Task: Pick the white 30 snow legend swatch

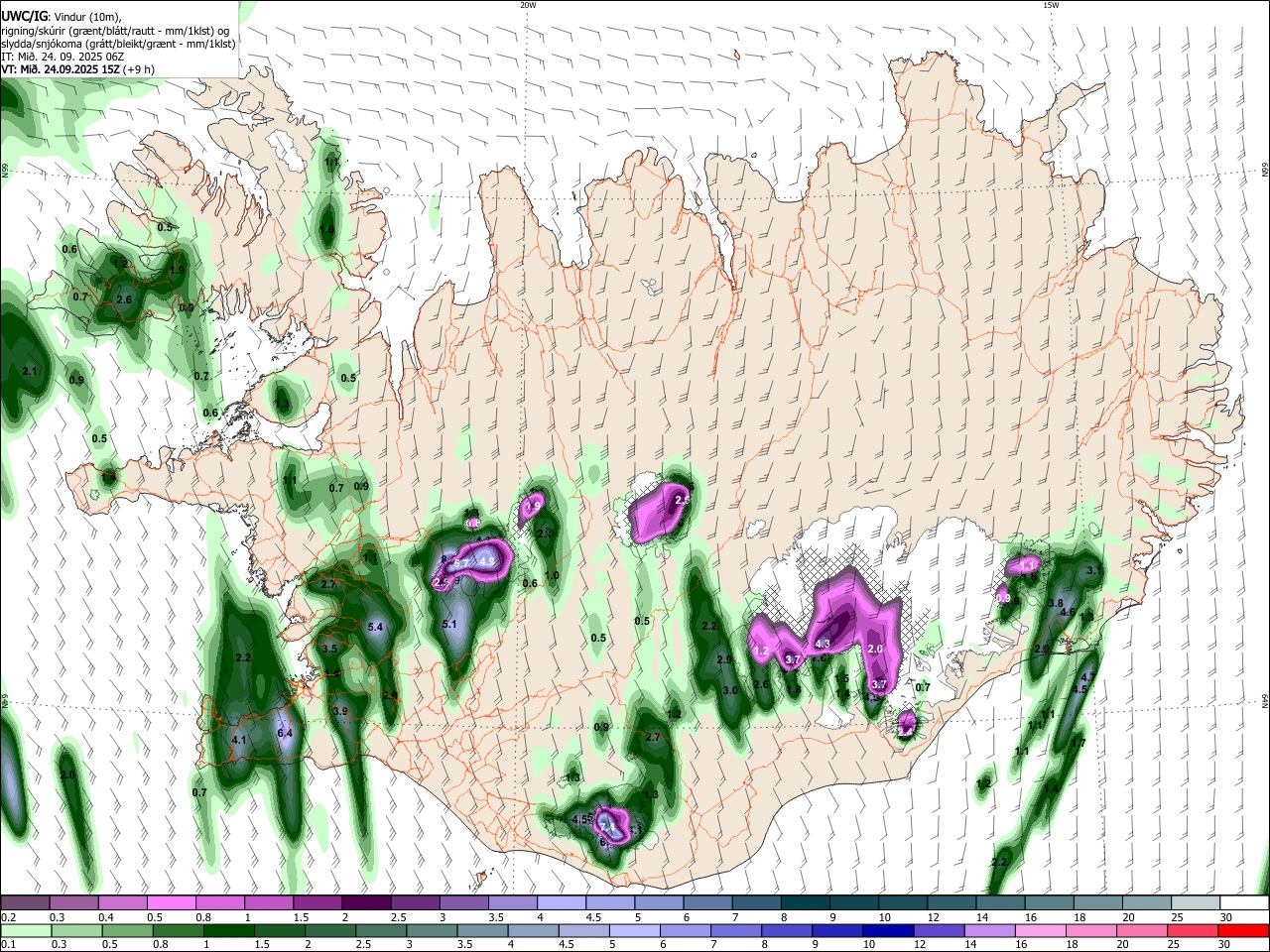Action: 1244,902
